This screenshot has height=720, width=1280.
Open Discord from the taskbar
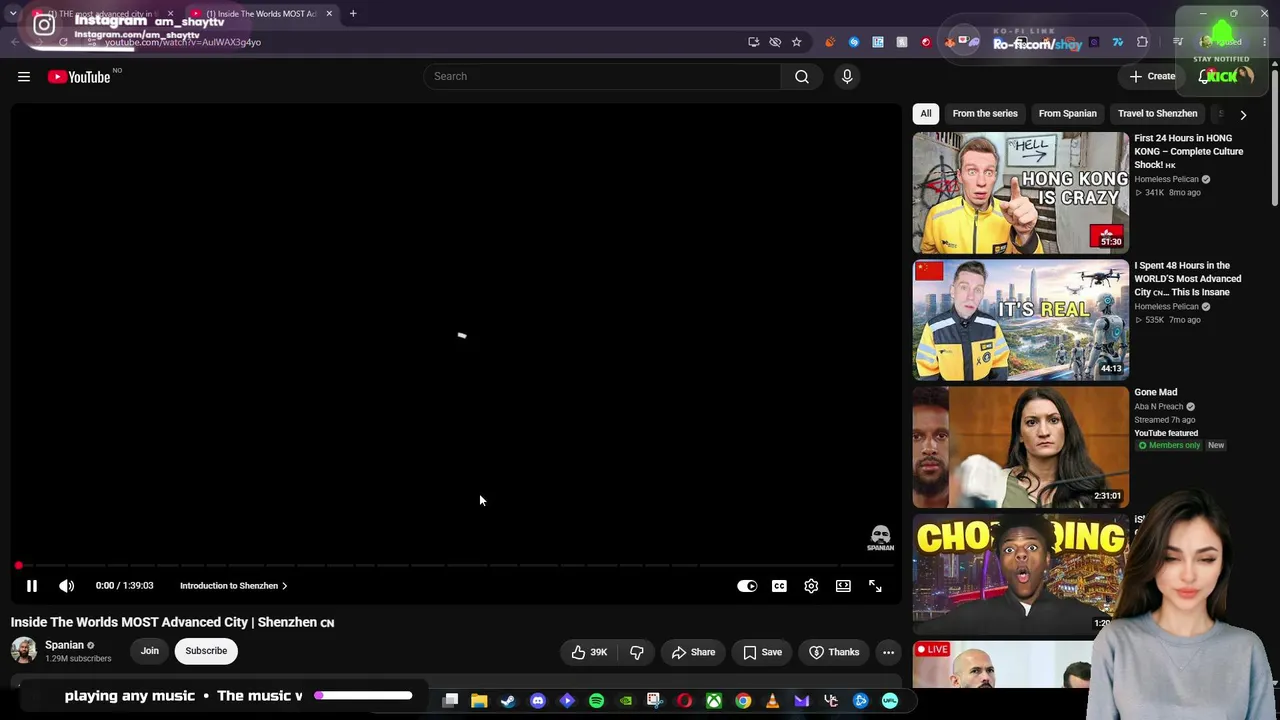538,701
